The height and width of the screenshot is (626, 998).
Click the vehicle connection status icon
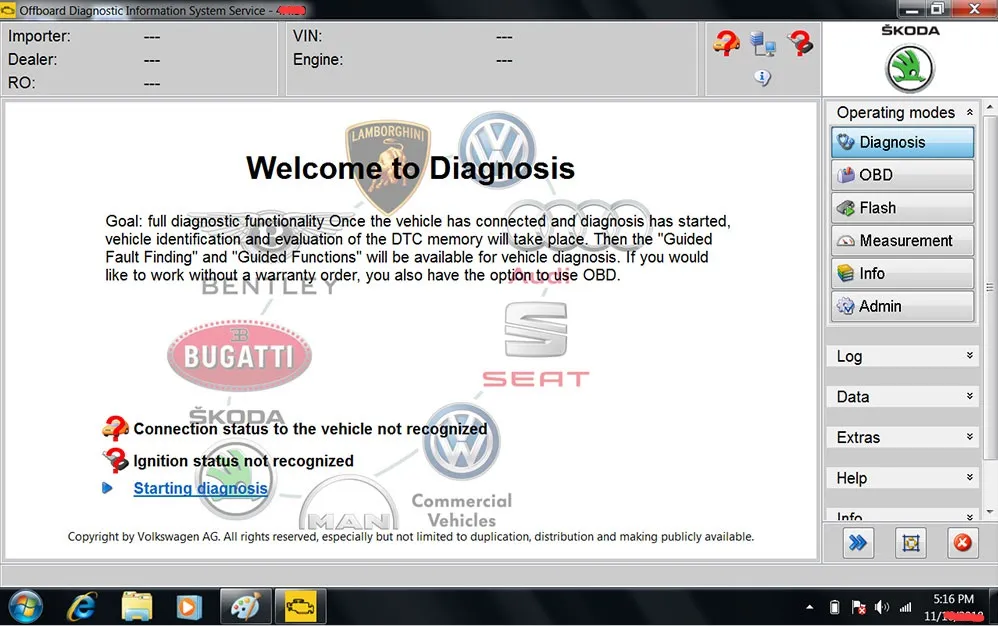[x=726, y=43]
